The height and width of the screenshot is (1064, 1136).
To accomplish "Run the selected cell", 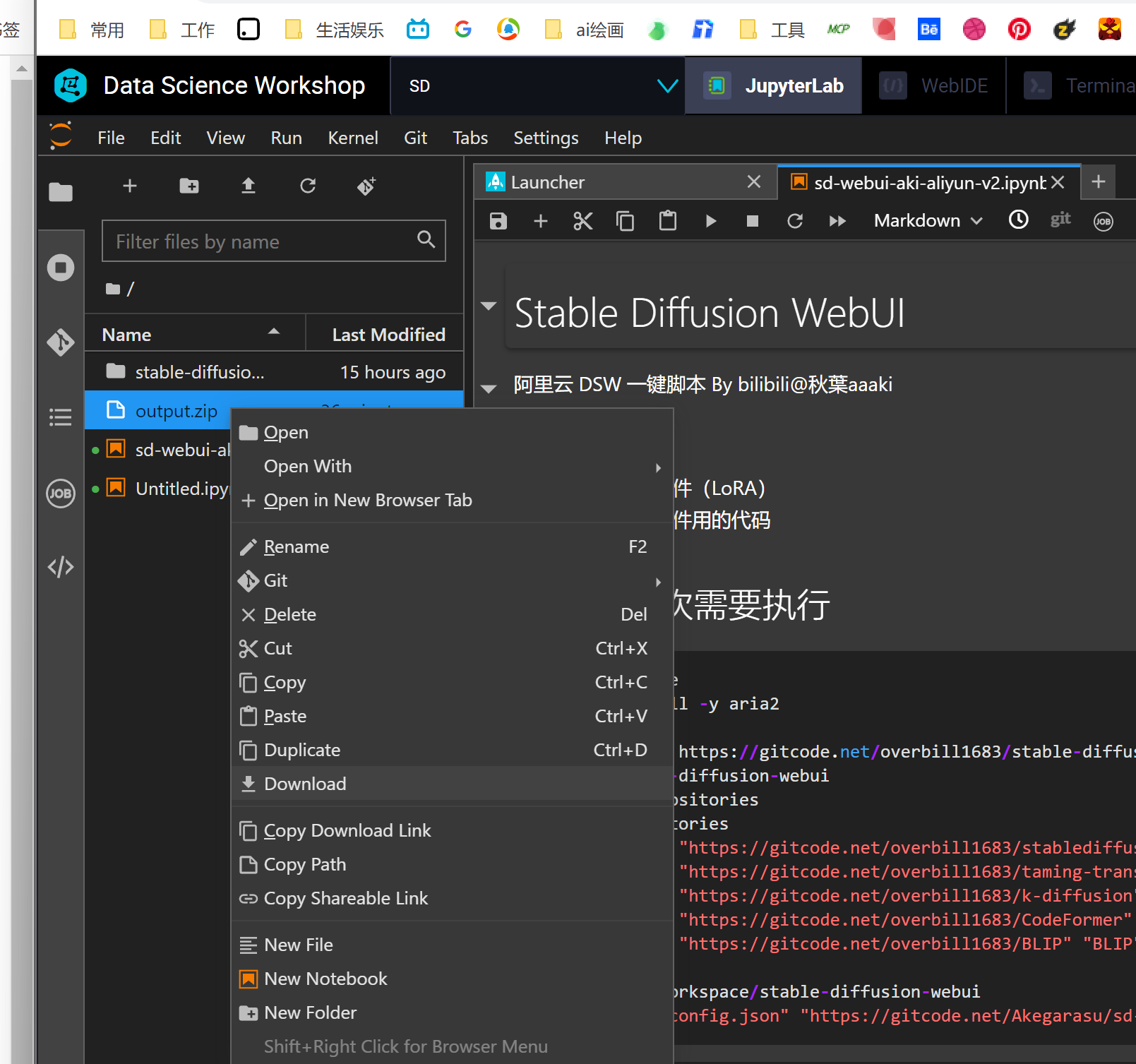I will pyautogui.click(x=711, y=221).
